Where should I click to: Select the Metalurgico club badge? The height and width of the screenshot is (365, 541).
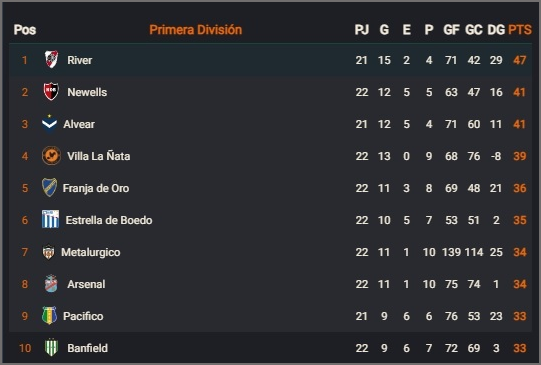tap(48, 252)
